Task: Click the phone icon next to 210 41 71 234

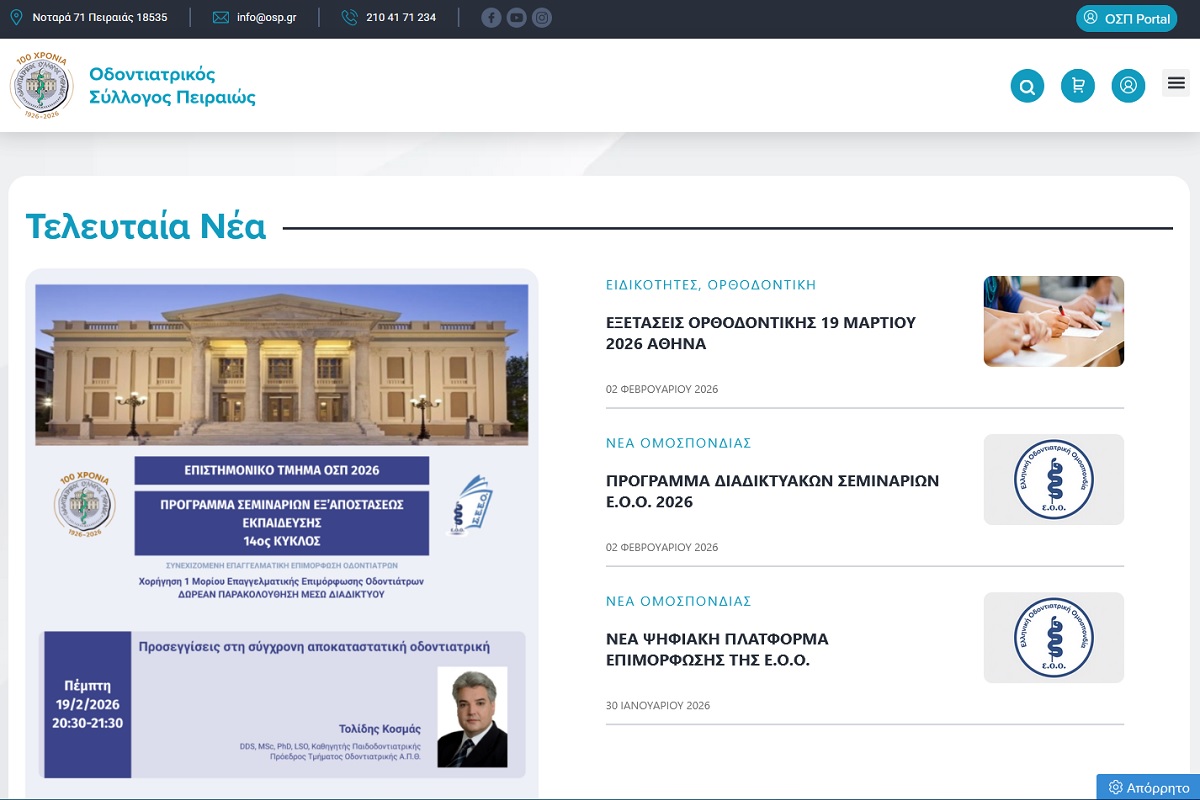Action: pyautogui.click(x=349, y=17)
